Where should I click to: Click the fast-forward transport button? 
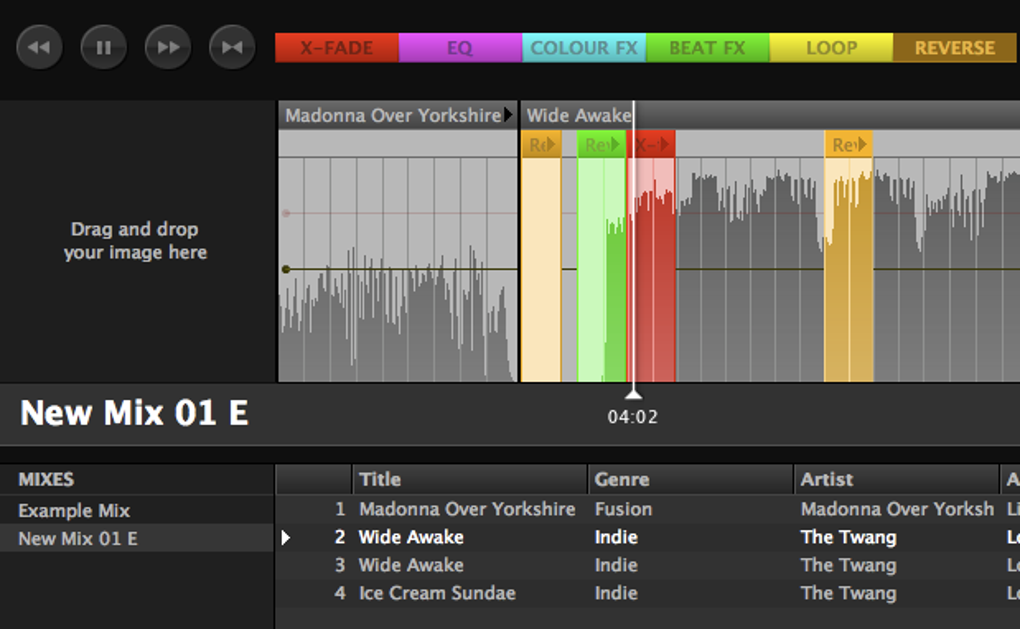pos(168,47)
